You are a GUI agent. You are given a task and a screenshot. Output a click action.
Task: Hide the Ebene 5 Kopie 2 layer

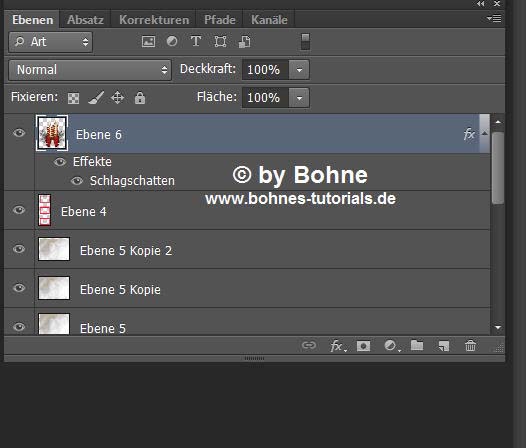19,249
